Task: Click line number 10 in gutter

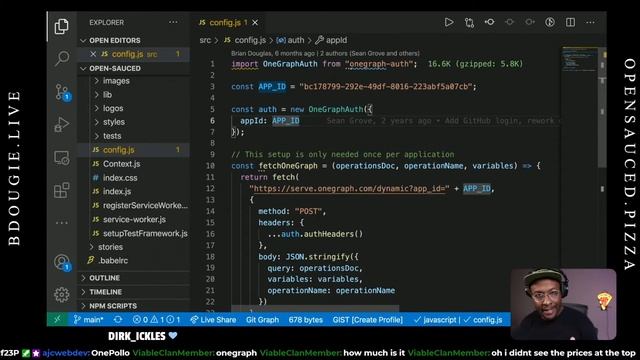Action: 210,166
